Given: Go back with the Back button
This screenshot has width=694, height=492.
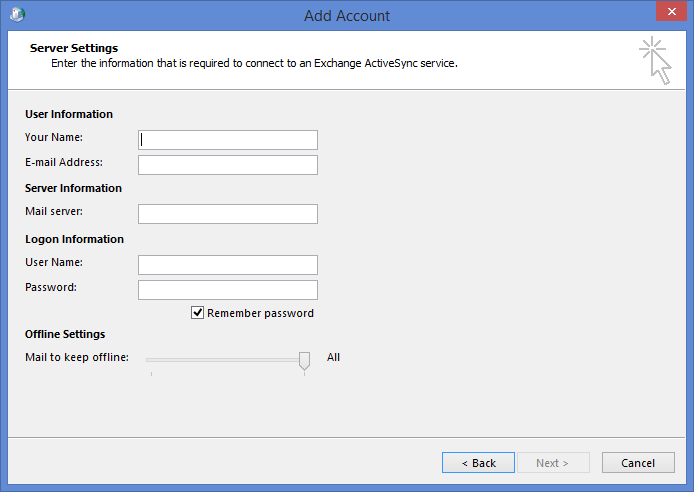Looking at the screenshot, I should 478,463.
